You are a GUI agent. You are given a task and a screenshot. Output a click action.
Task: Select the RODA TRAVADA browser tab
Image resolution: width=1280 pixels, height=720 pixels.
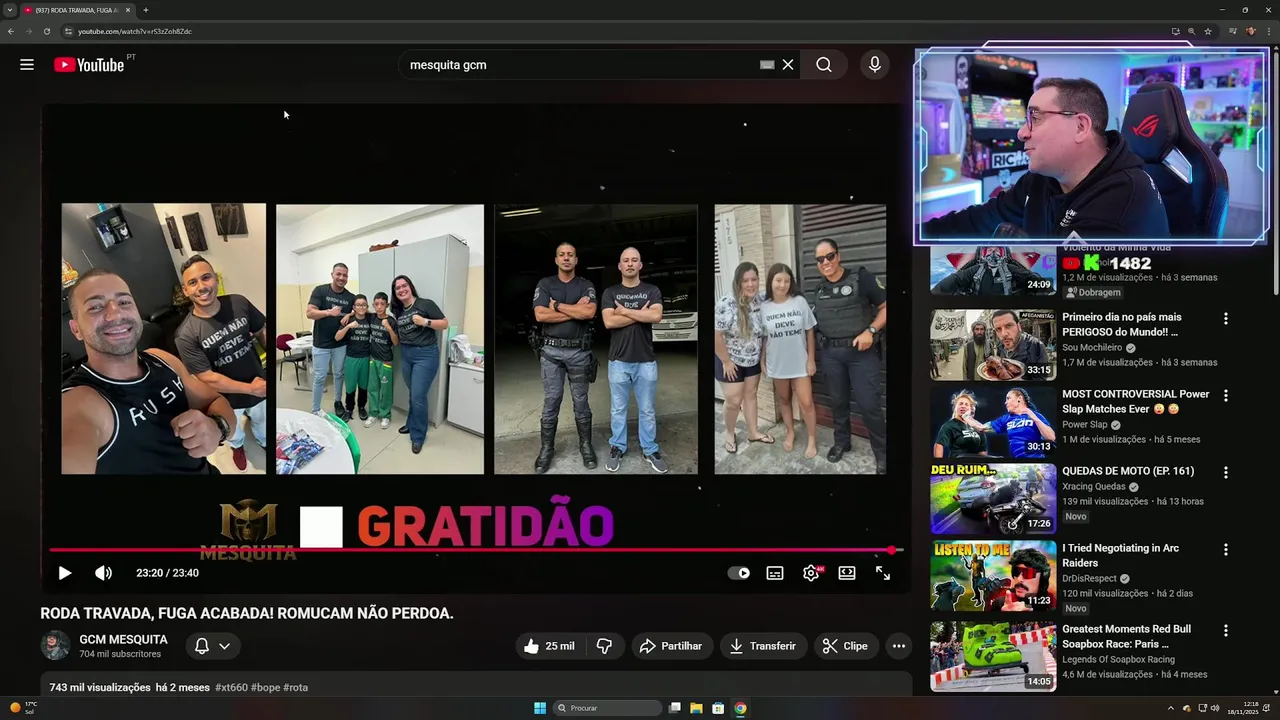(77, 10)
